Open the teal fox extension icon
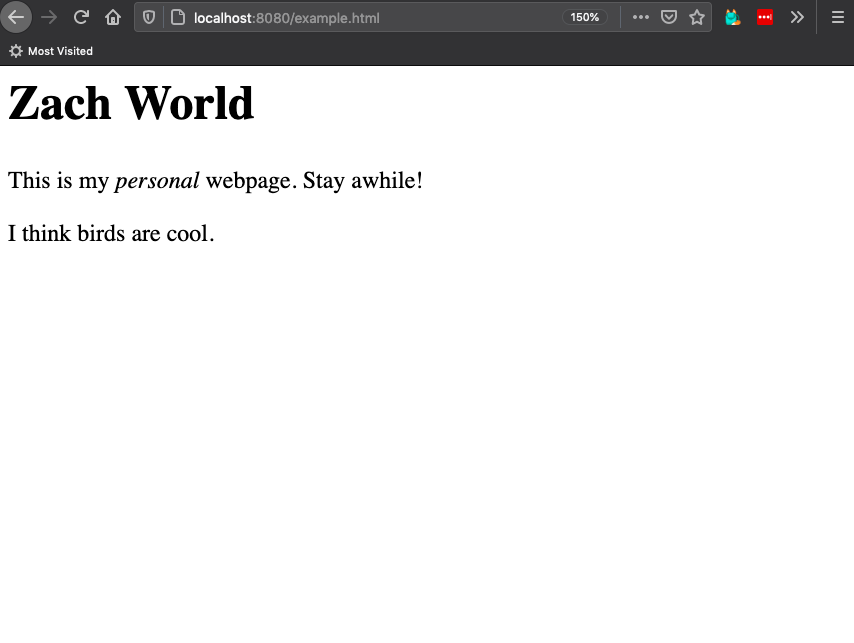The height and width of the screenshot is (643, 854). (733, 17)
